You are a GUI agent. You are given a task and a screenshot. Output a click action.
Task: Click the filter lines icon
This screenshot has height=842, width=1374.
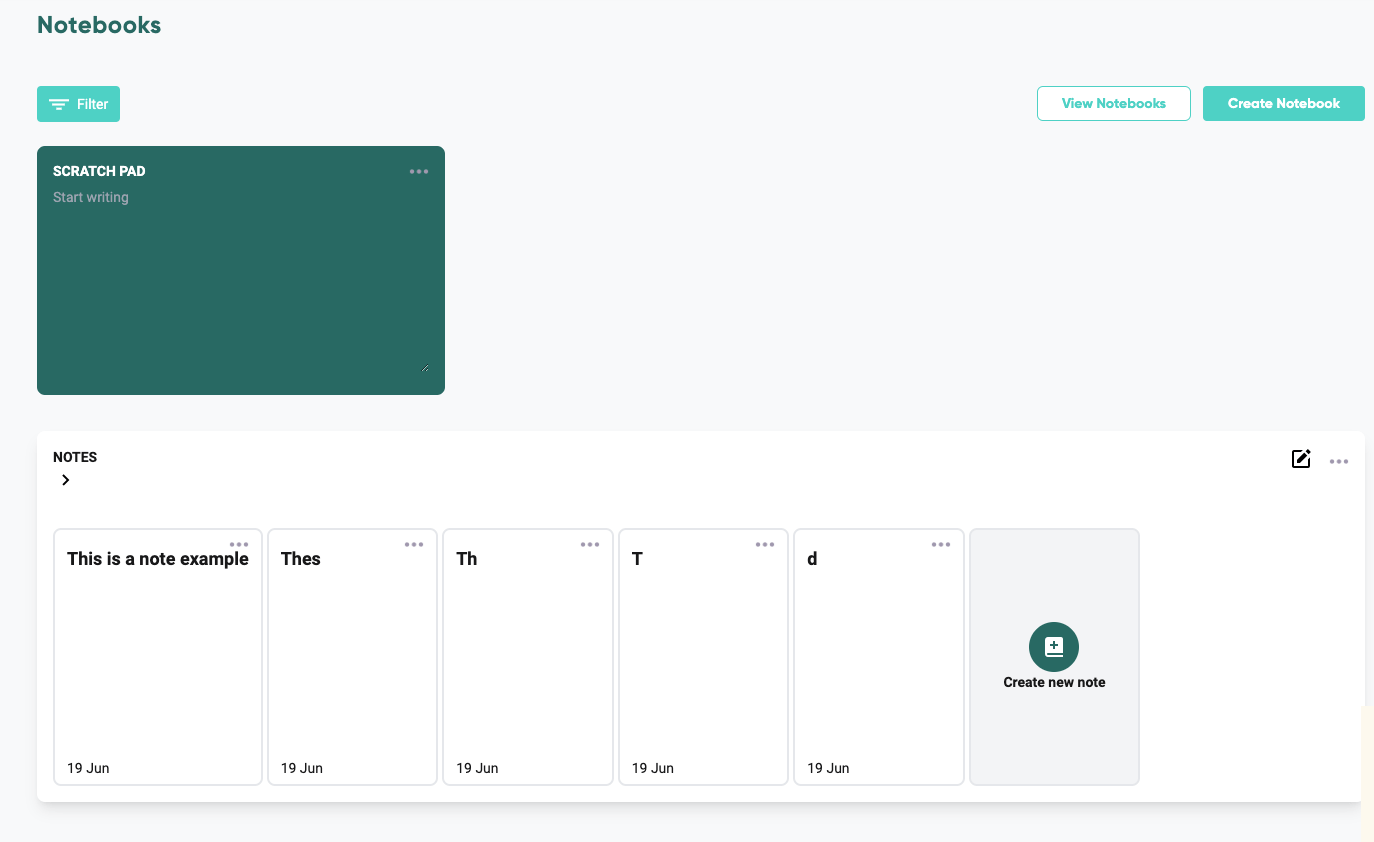click(x=59, y=104)
